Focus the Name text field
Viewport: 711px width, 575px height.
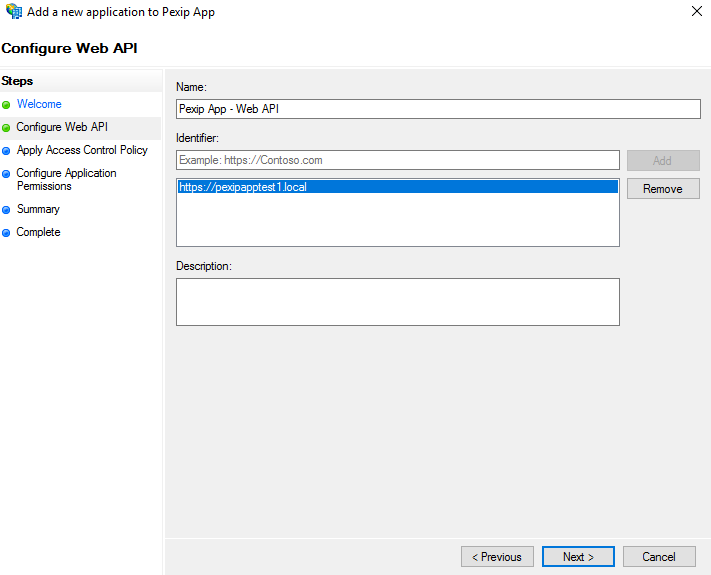click(x=438, y=109)
